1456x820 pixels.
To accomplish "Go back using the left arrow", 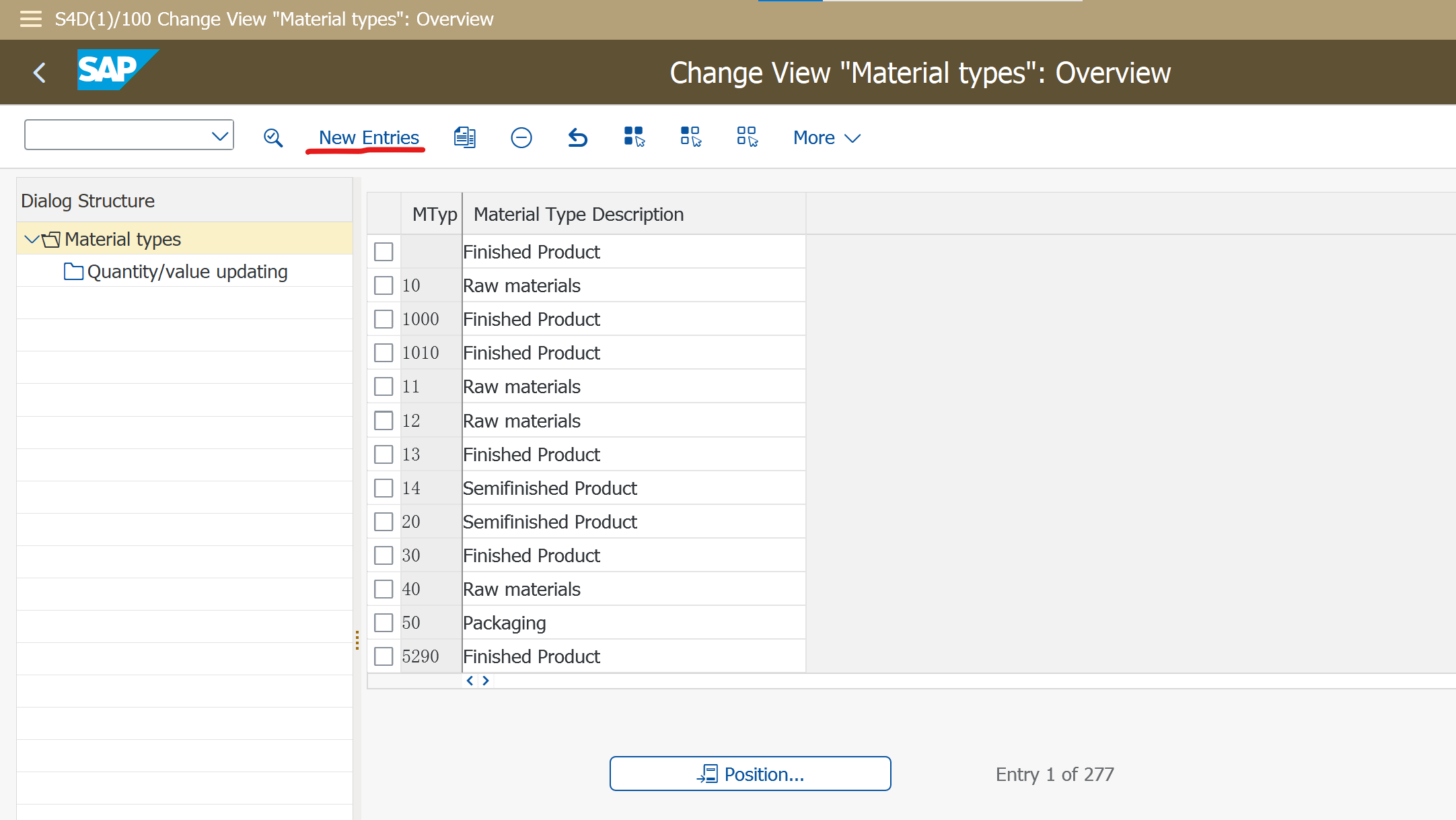I will coord(40,72).
